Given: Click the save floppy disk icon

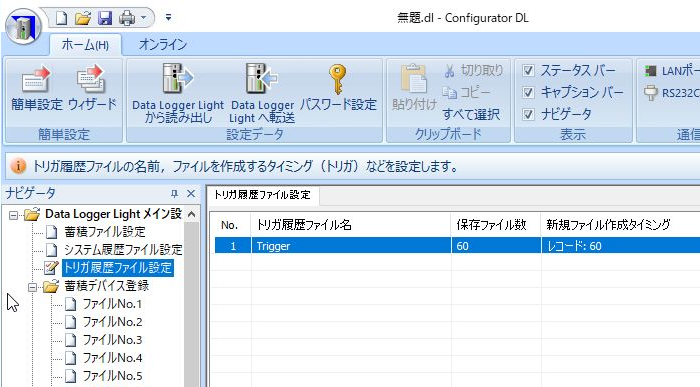Looking at the screenshot, I should click(105, 18).
